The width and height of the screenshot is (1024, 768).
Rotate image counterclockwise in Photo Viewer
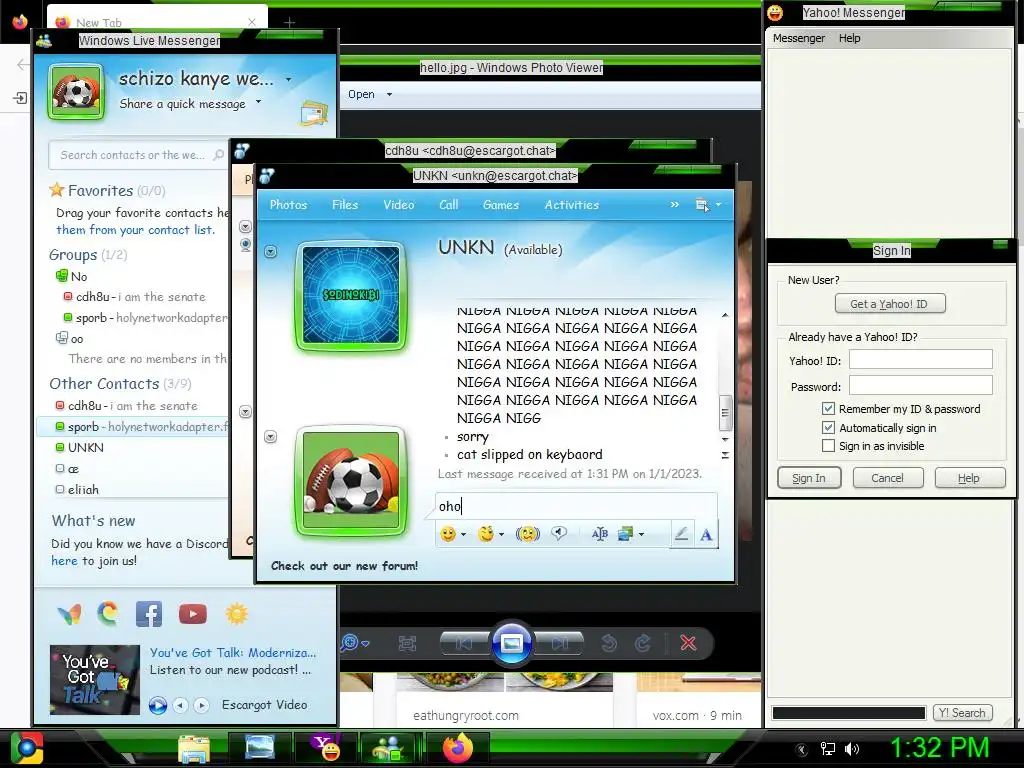[609, 644]
